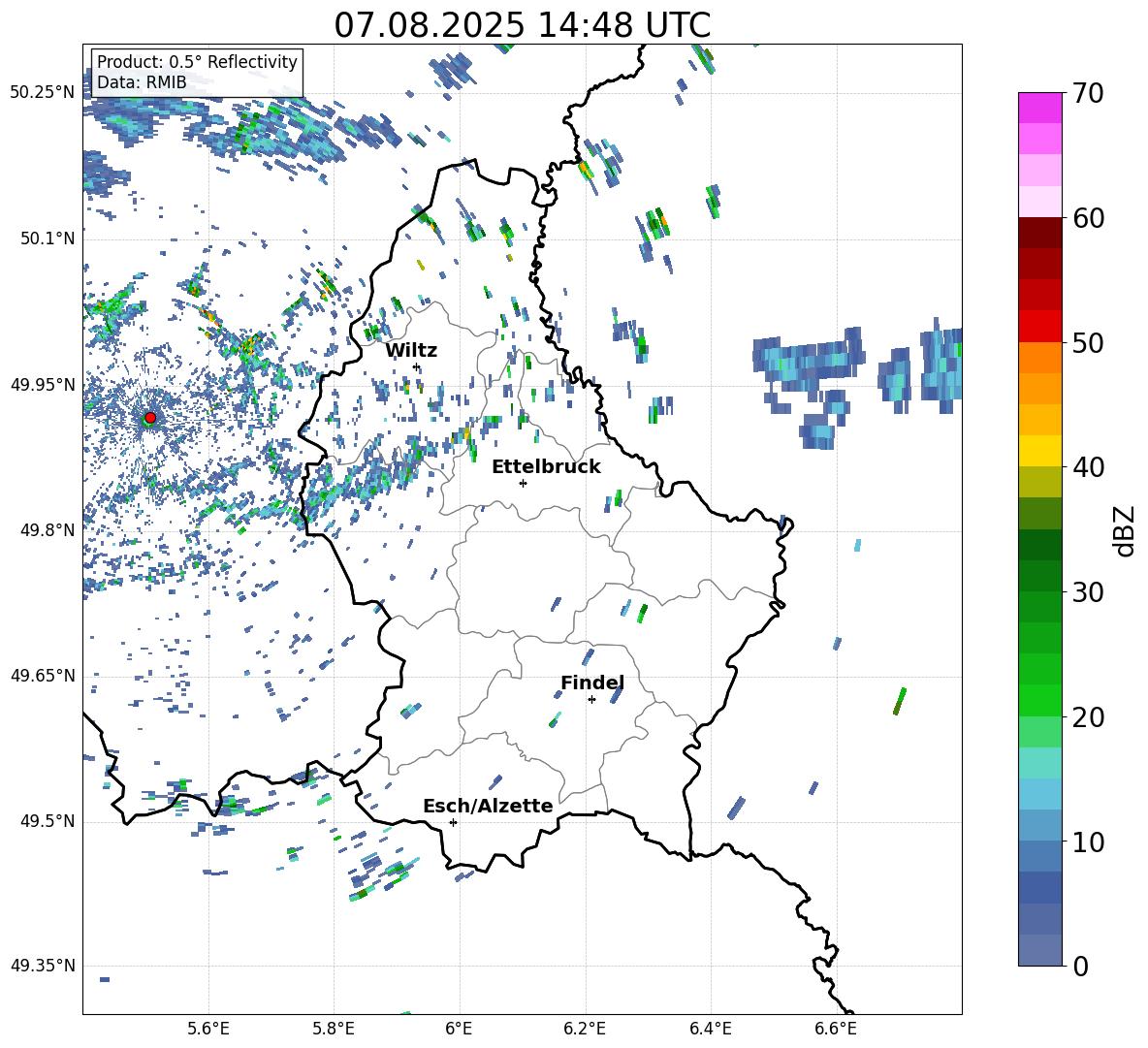Image resolution: width=1148 pixels, height=1048 pixels.
Task: Click the 70 tick on the colorbar
Action: (x=1087, y=93)
